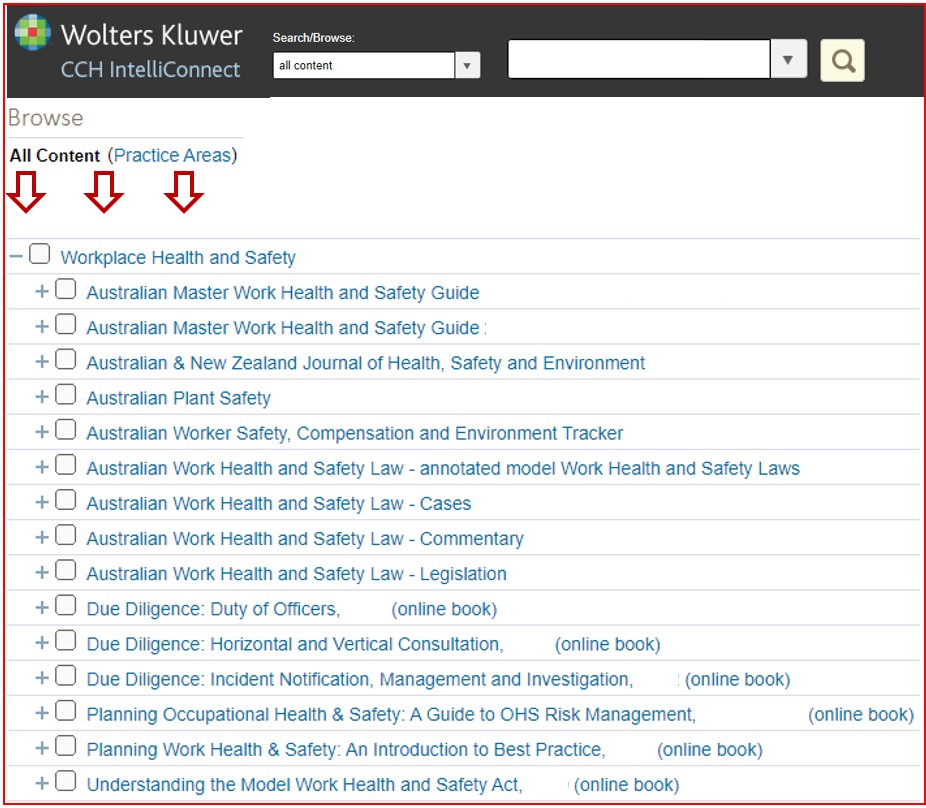Switch to Practice Areas view
This screenshot has width=926, height=808.
(x=172, y=156)
